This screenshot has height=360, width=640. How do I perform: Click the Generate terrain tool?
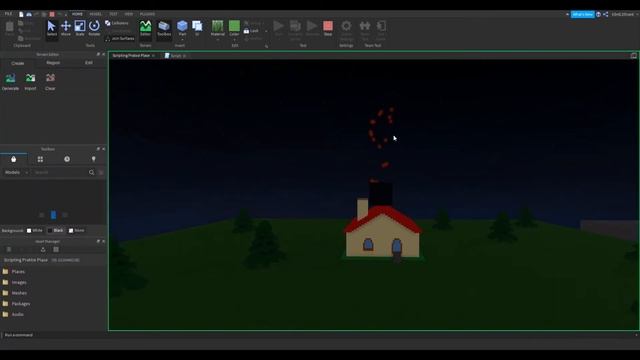(x=10, y=81)
